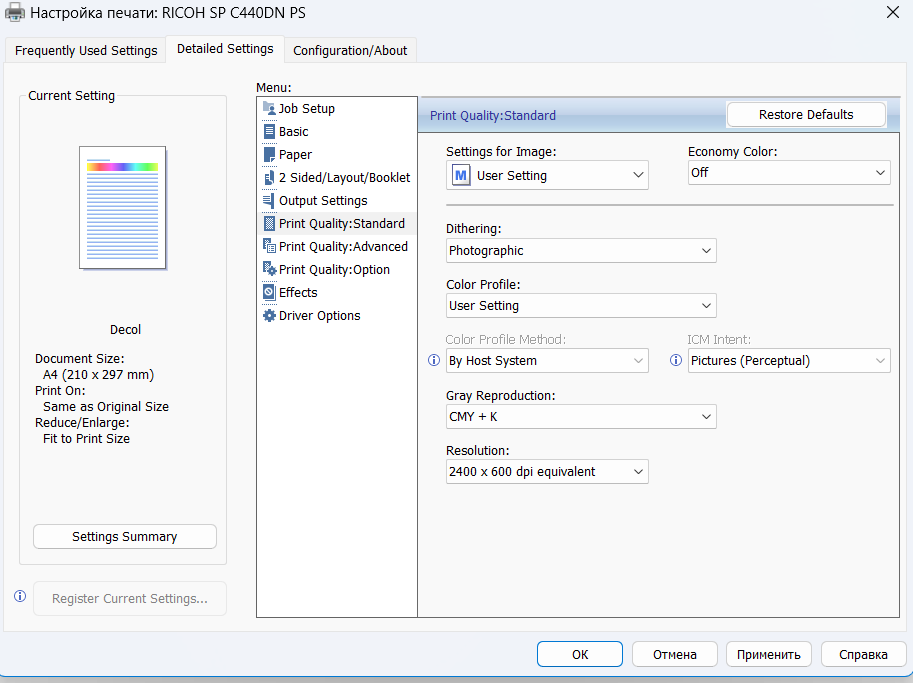Open the Output Settings icon

click(x=269, y=200)
